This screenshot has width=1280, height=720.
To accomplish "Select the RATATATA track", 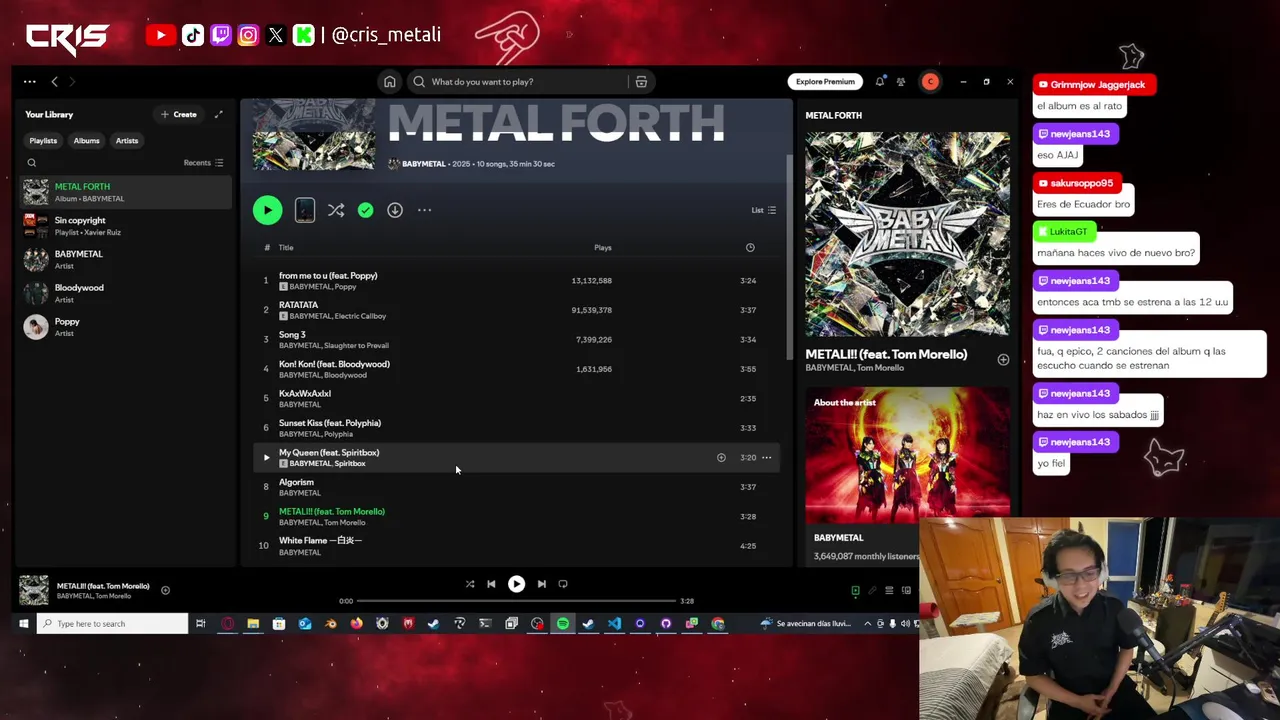I will click(x=516, y=310).
